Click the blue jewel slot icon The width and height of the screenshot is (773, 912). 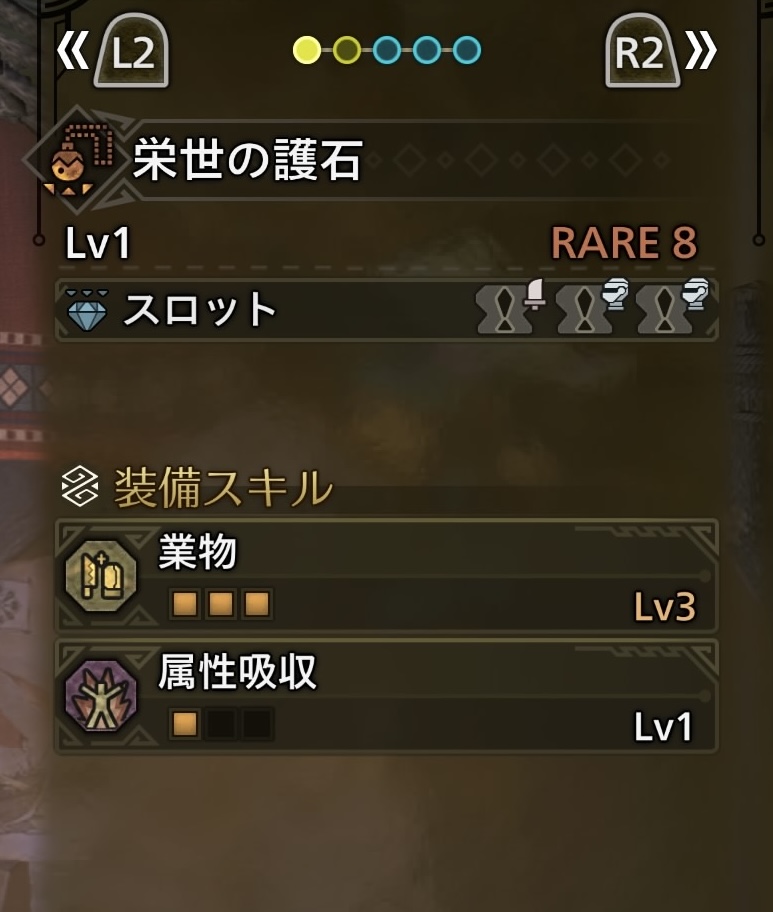[x=87, y=311]
